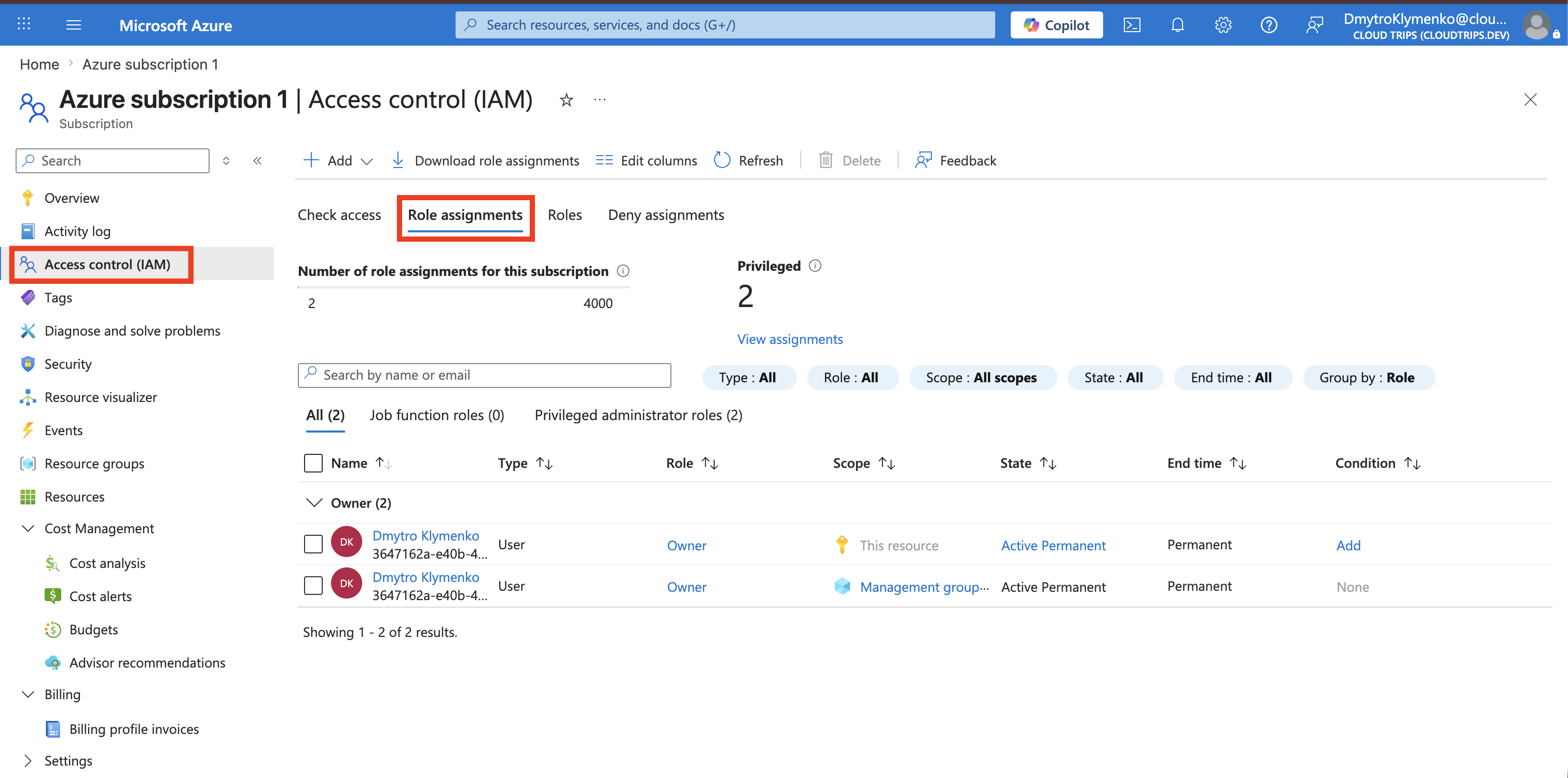Collapse the sidebar menu with double chevron

257,161
